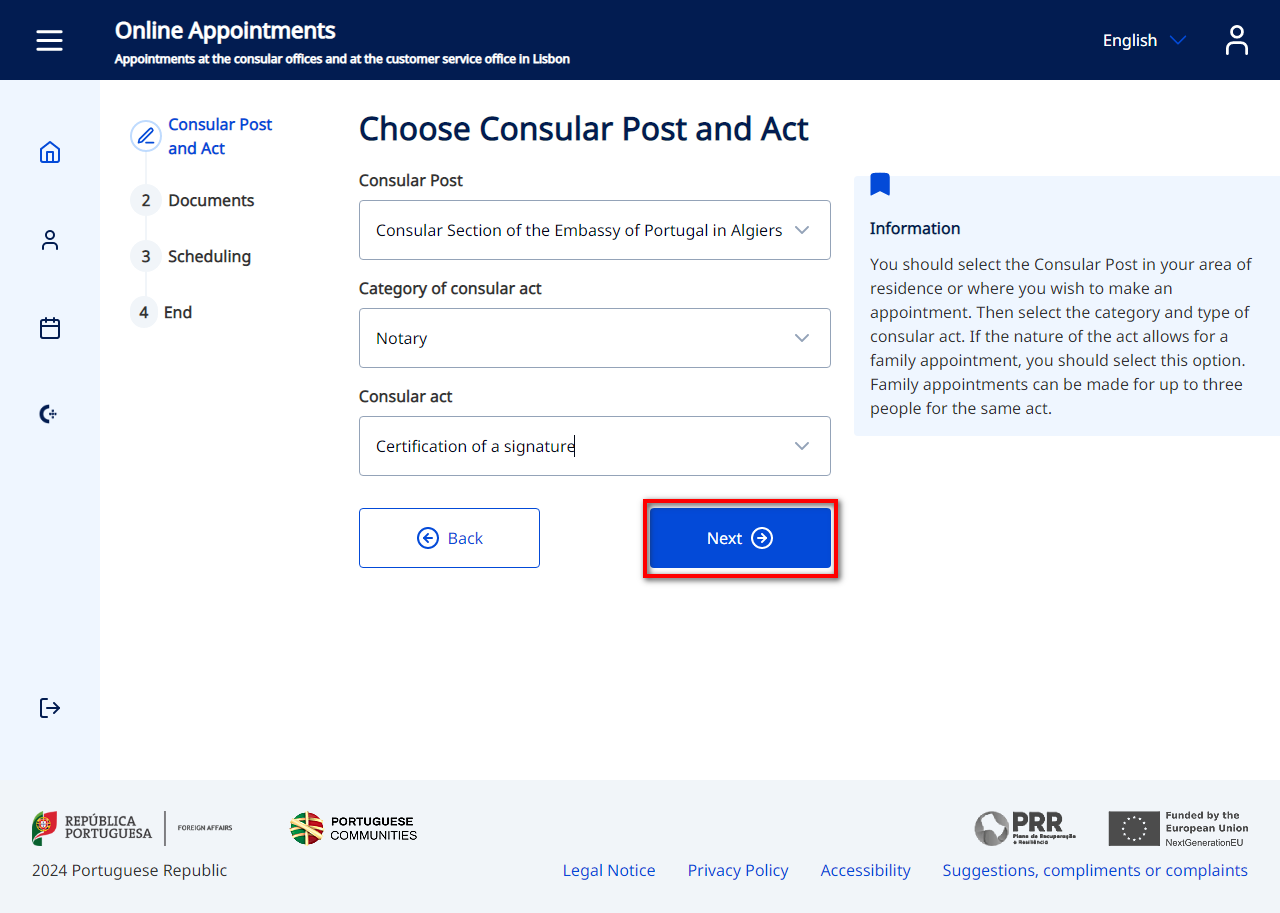Open the Category of consular act dropdown

[x=594, y=338]
